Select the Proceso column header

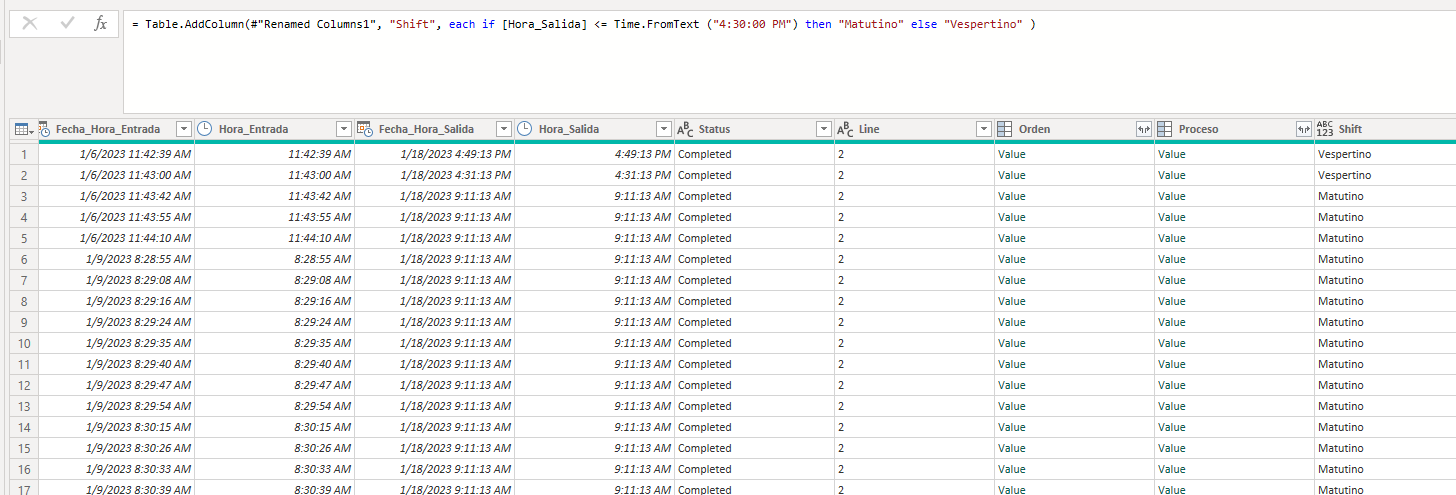click(x=1198, y=129)
